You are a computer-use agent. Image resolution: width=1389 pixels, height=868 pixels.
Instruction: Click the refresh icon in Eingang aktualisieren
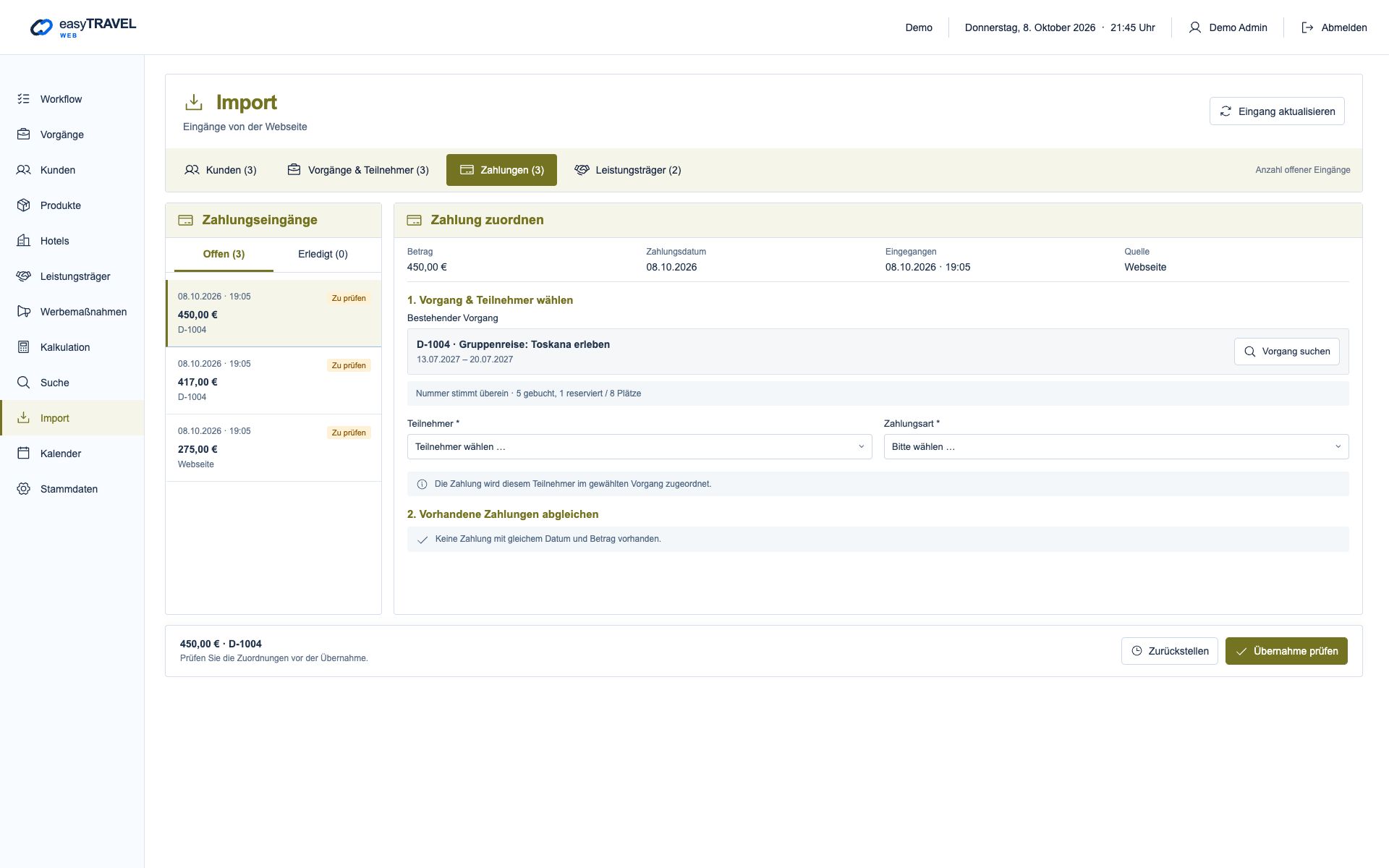pyautogui.click(x=1226, y=111)
